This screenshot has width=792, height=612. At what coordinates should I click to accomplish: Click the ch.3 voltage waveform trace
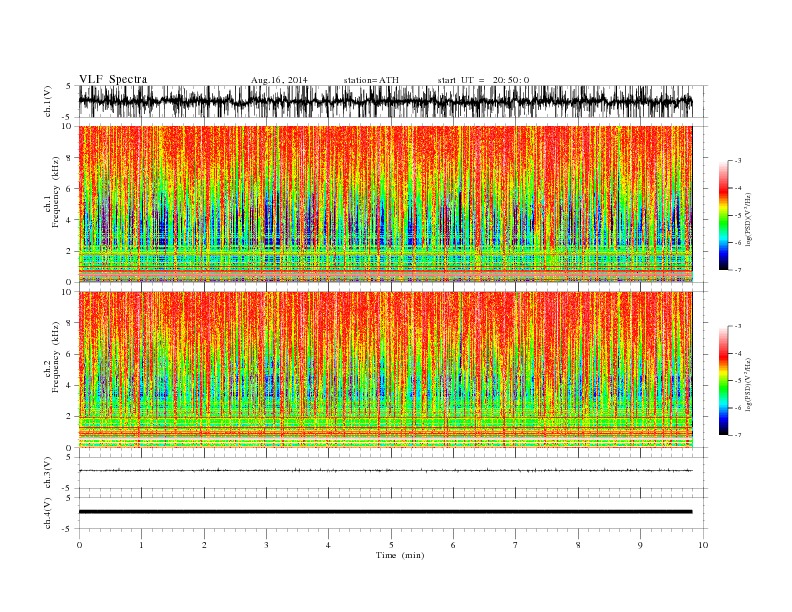(x=385, y=471)
